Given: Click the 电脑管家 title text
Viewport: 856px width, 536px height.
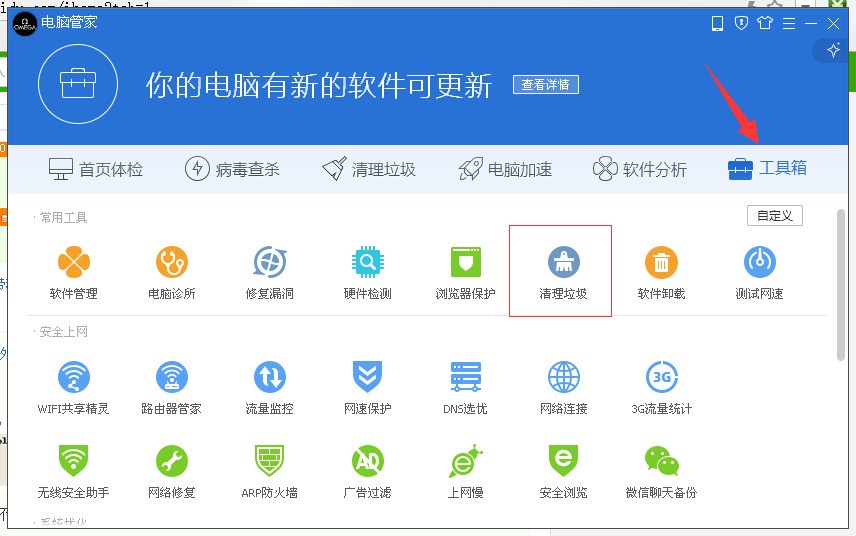Looking at the screenshot, I should point(69,22).
